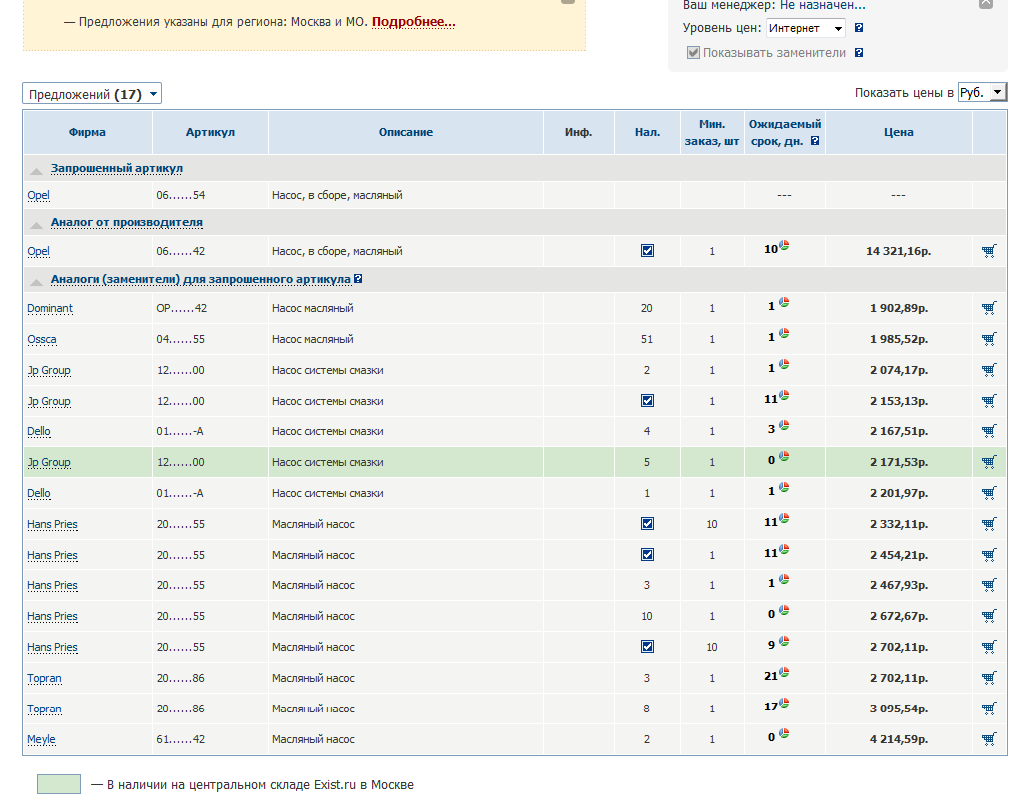The height and width of the screenshot is (810, 1030).
Task: Sort by Инф. column header
Action: coord(579,132)
